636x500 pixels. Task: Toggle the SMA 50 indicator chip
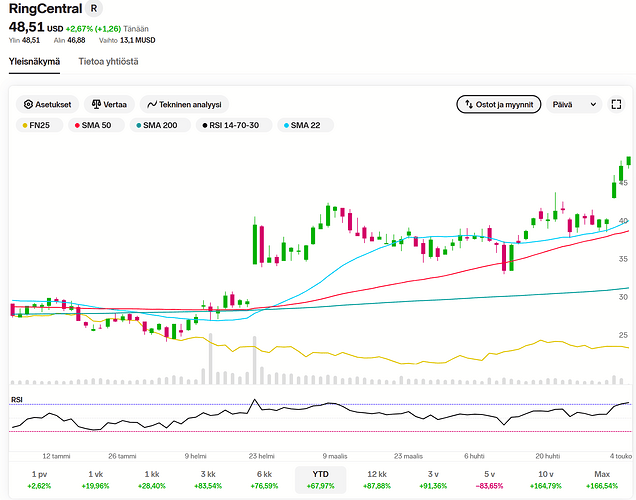pyautogui.click(x=96, y=125)
